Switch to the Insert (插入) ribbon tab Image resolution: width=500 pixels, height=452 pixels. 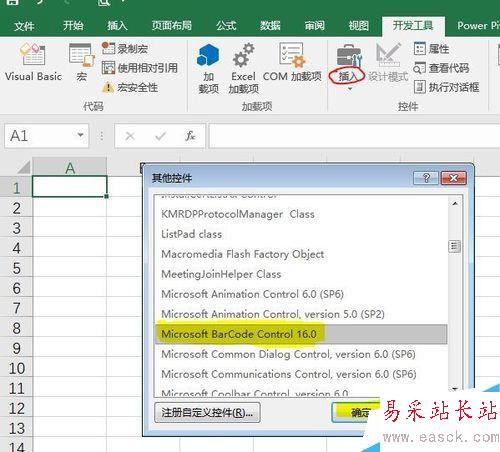(117, 26)
